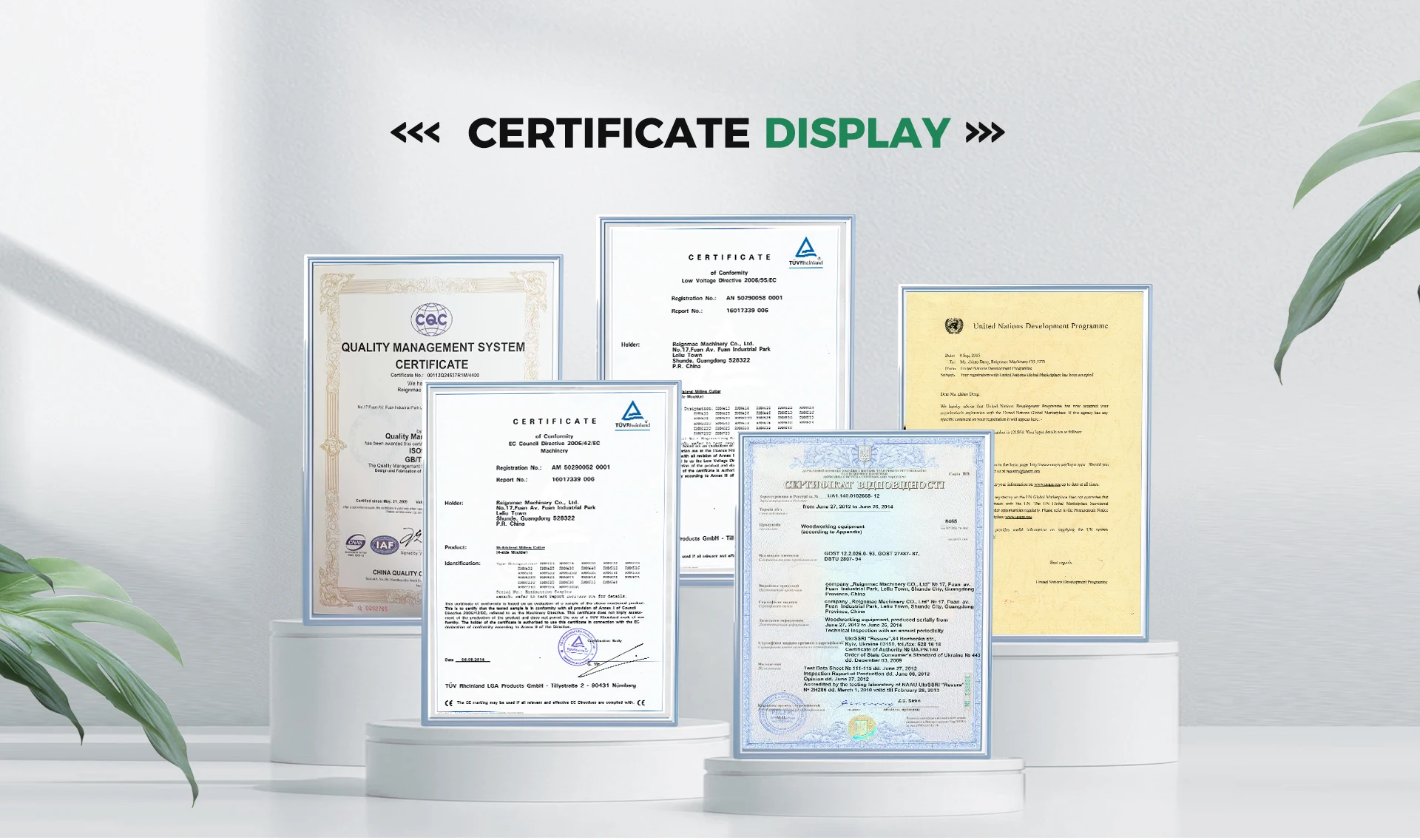This screenshot has height=840, width=1420.
Task: Click the left triple-chevron arrows icon
Action: coord(415,133)
